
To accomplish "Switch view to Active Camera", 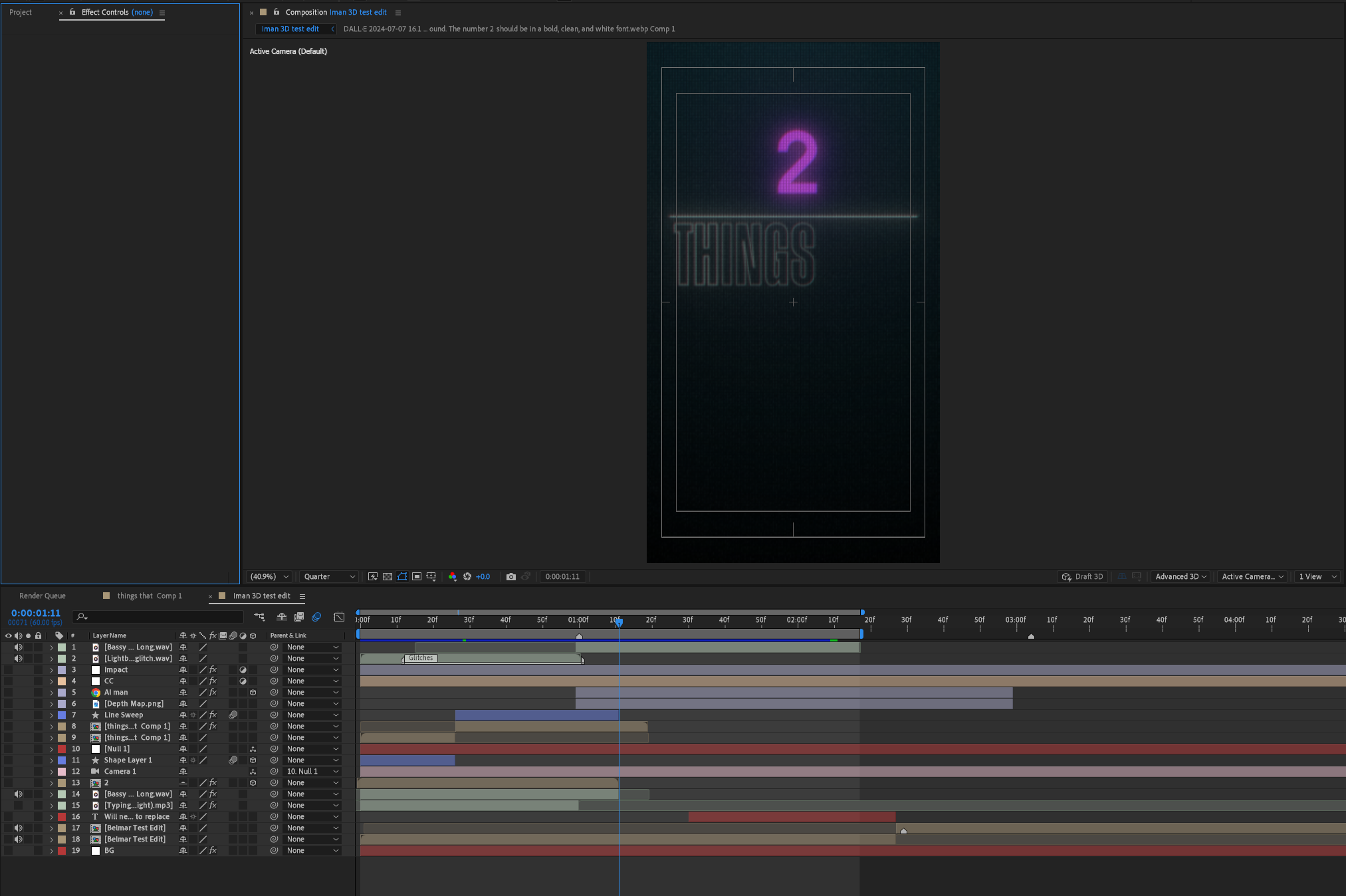I will tap(1252, 576).
